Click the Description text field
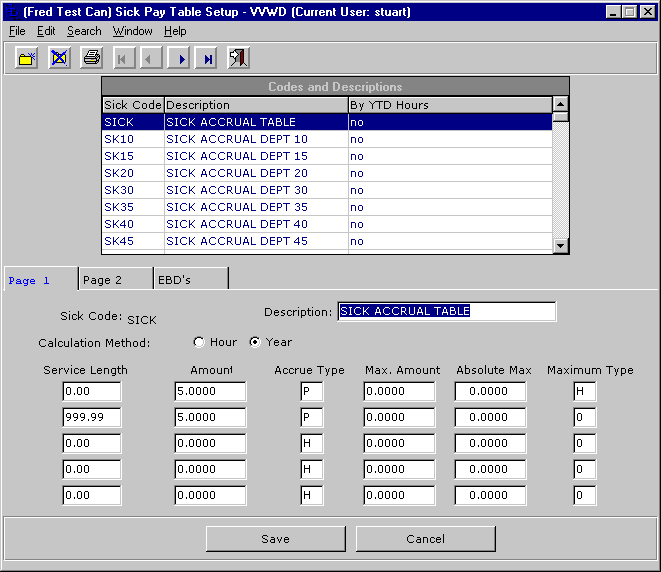The height and width of the screenshot is (572, 661). tap(446, 311)
